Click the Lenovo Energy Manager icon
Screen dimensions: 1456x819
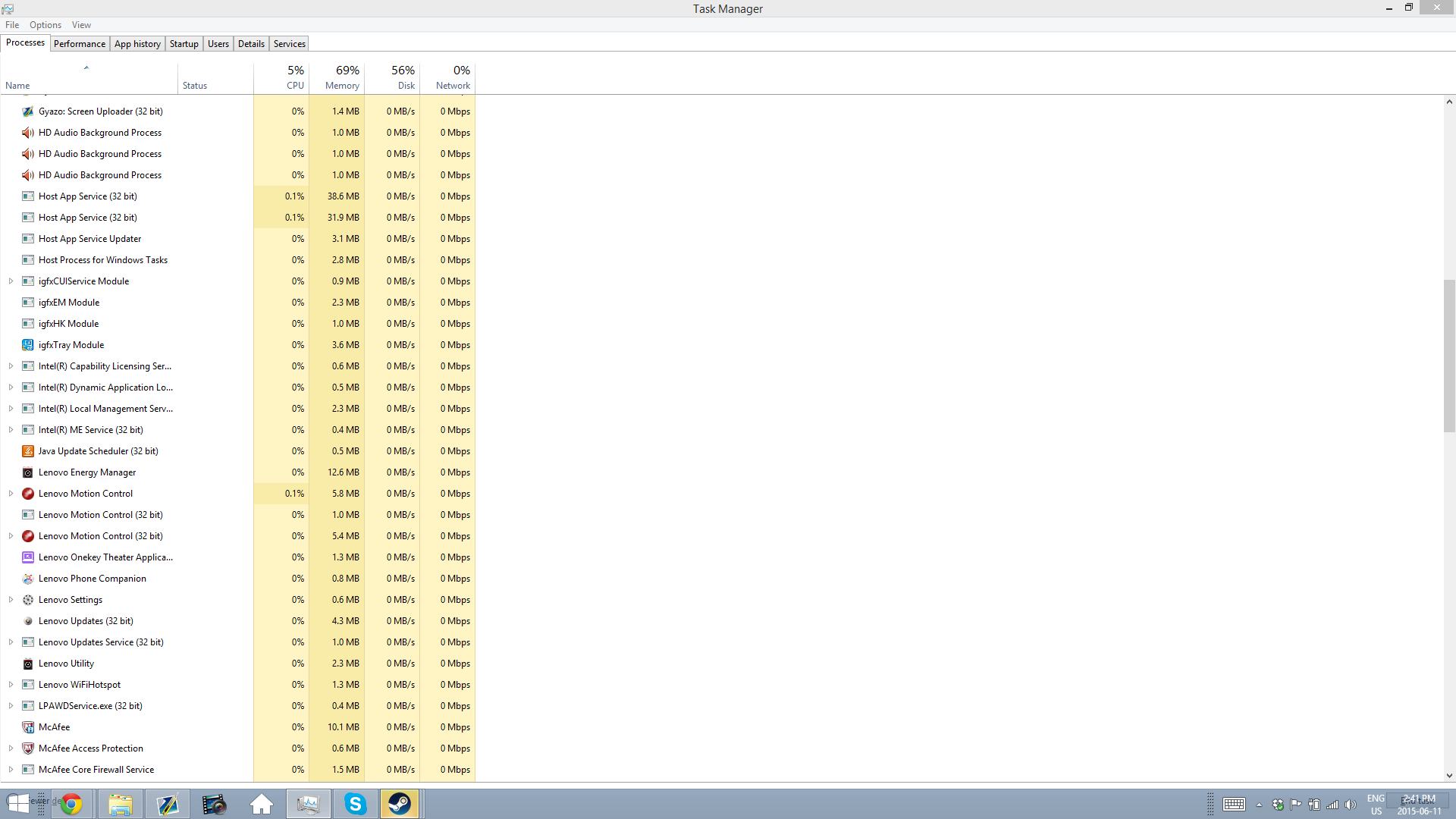pos(28,472)
